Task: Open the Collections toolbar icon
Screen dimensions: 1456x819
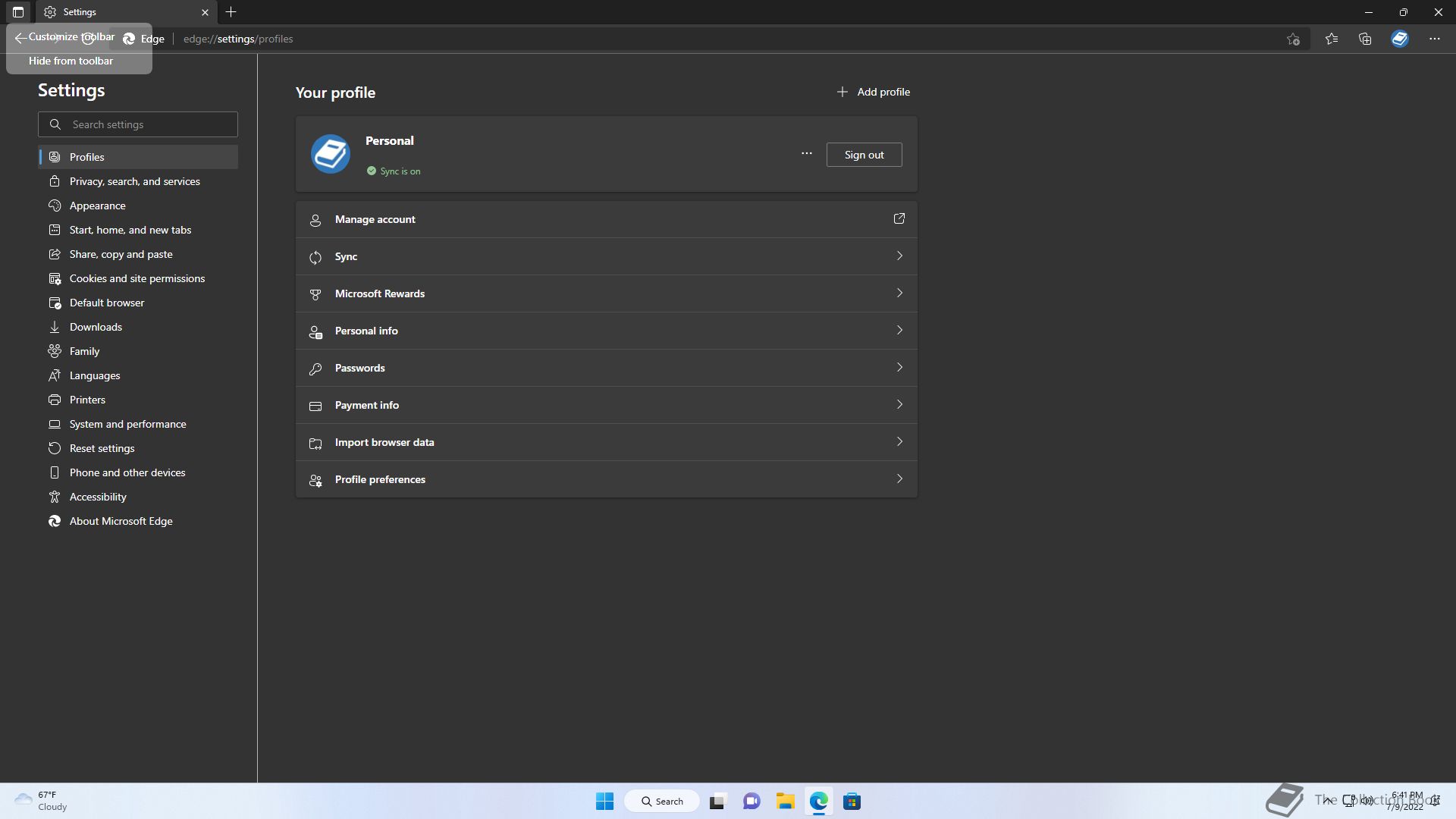Action: point(1365,39)
